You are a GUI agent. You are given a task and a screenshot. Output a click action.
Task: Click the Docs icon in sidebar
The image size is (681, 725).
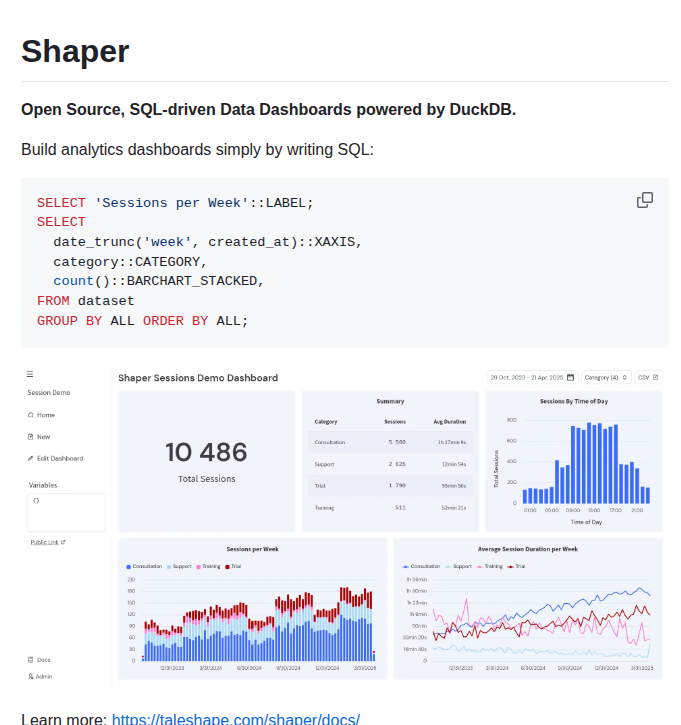tap(31, 660)
